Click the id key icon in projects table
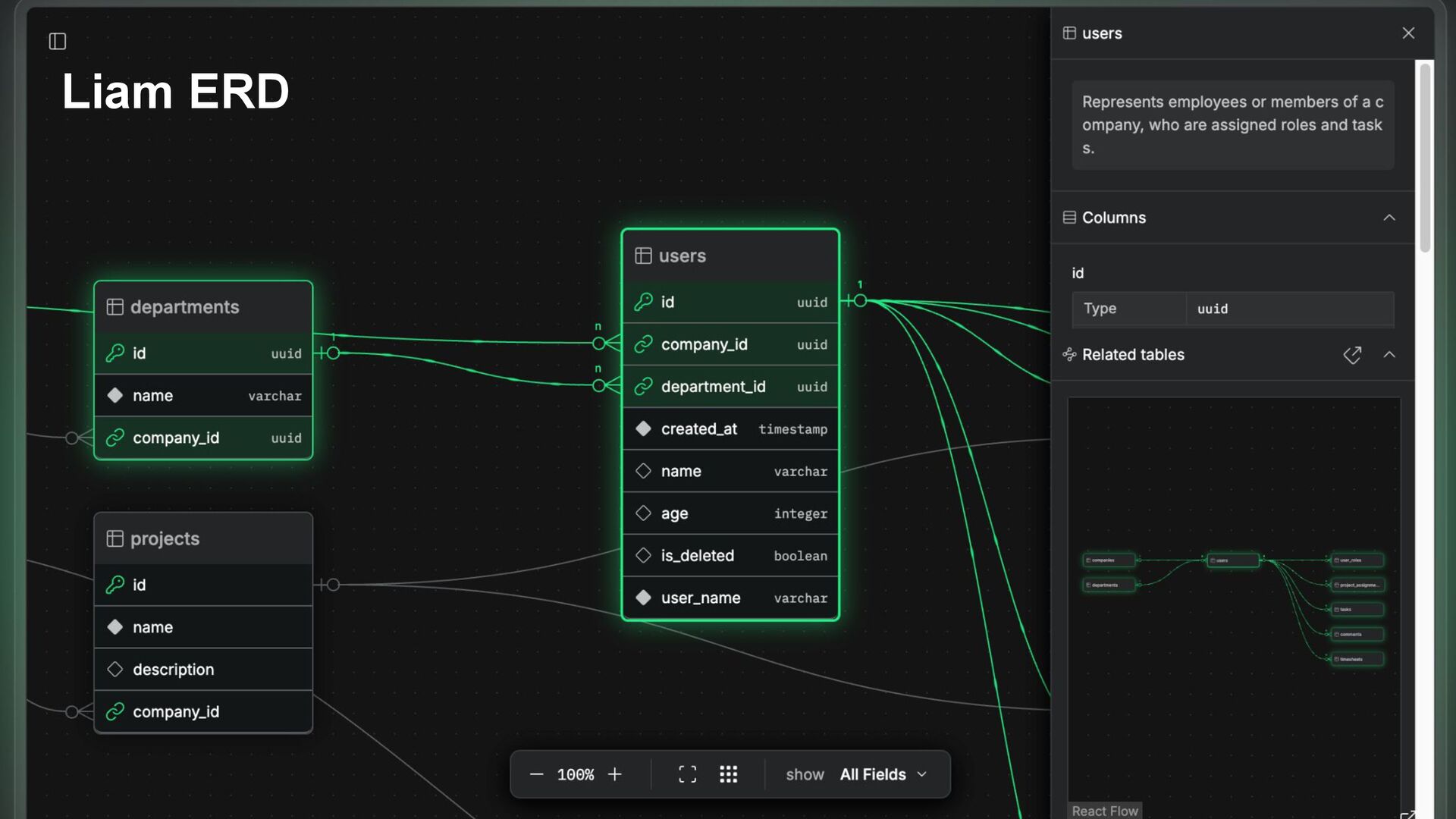 click(x=115, y=585)
